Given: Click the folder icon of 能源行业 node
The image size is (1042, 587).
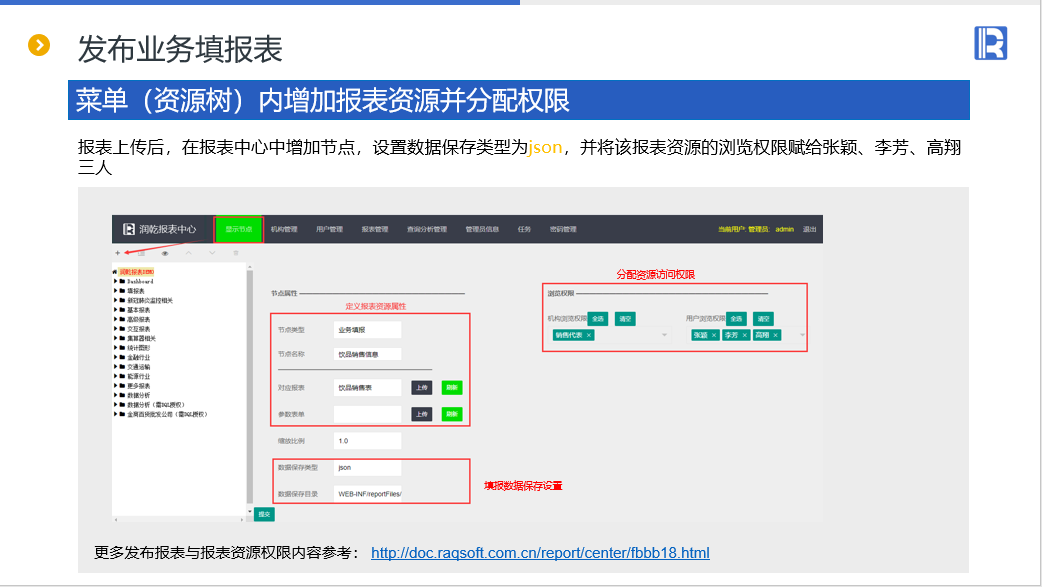Looking at the screenshot, I should click(122, 376).
